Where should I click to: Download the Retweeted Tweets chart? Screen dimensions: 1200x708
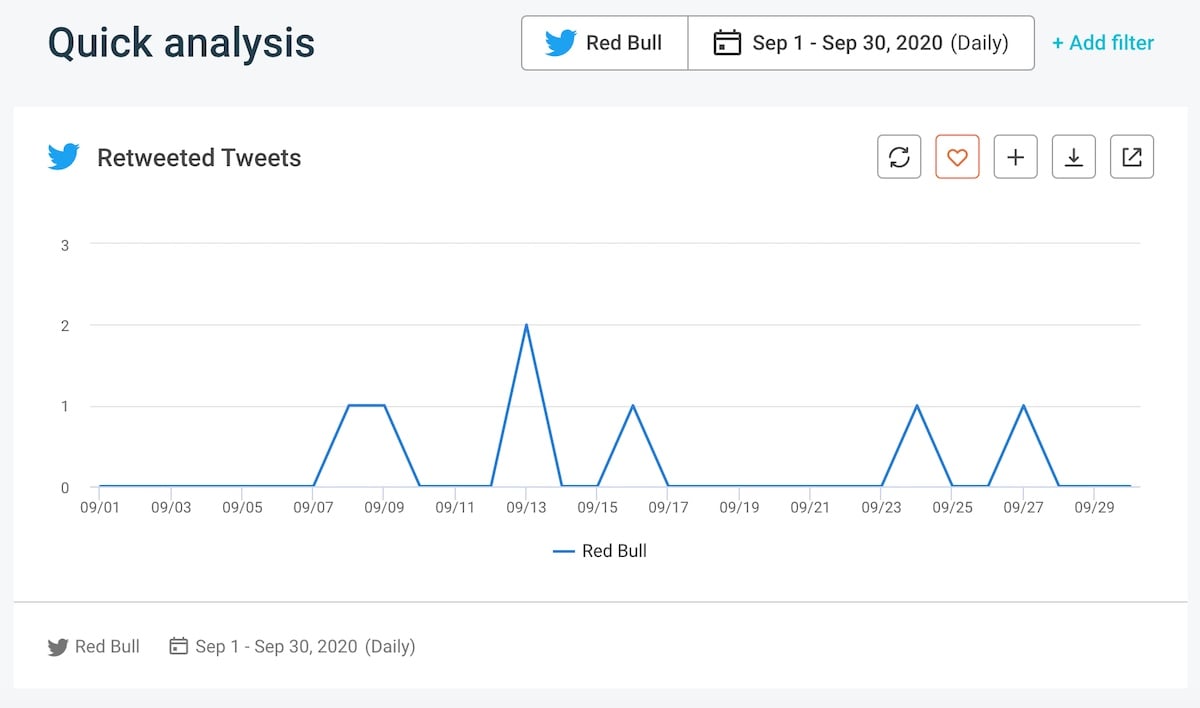(1073, 156)
